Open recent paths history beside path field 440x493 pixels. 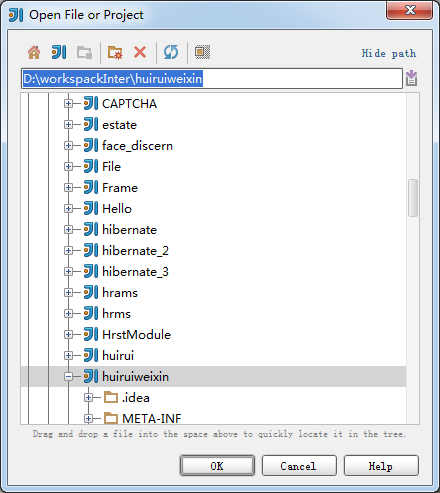coord(411,78)
